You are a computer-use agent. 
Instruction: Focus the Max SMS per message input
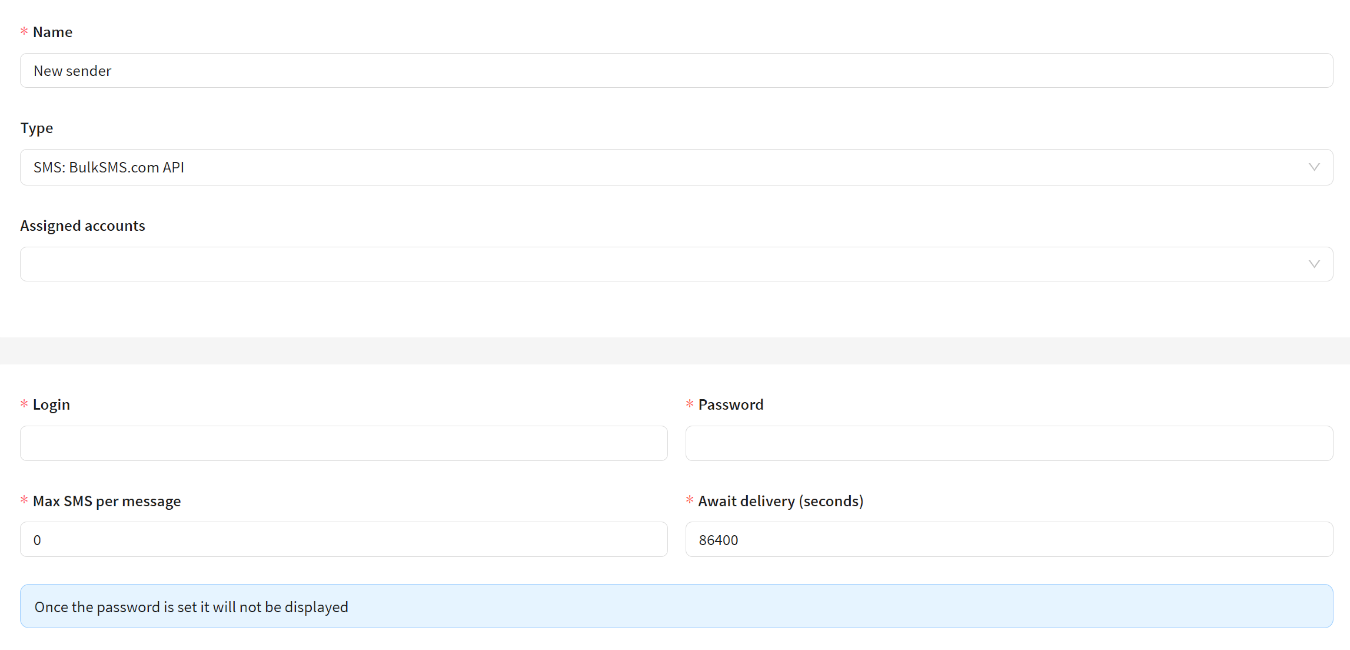[343, 540]
